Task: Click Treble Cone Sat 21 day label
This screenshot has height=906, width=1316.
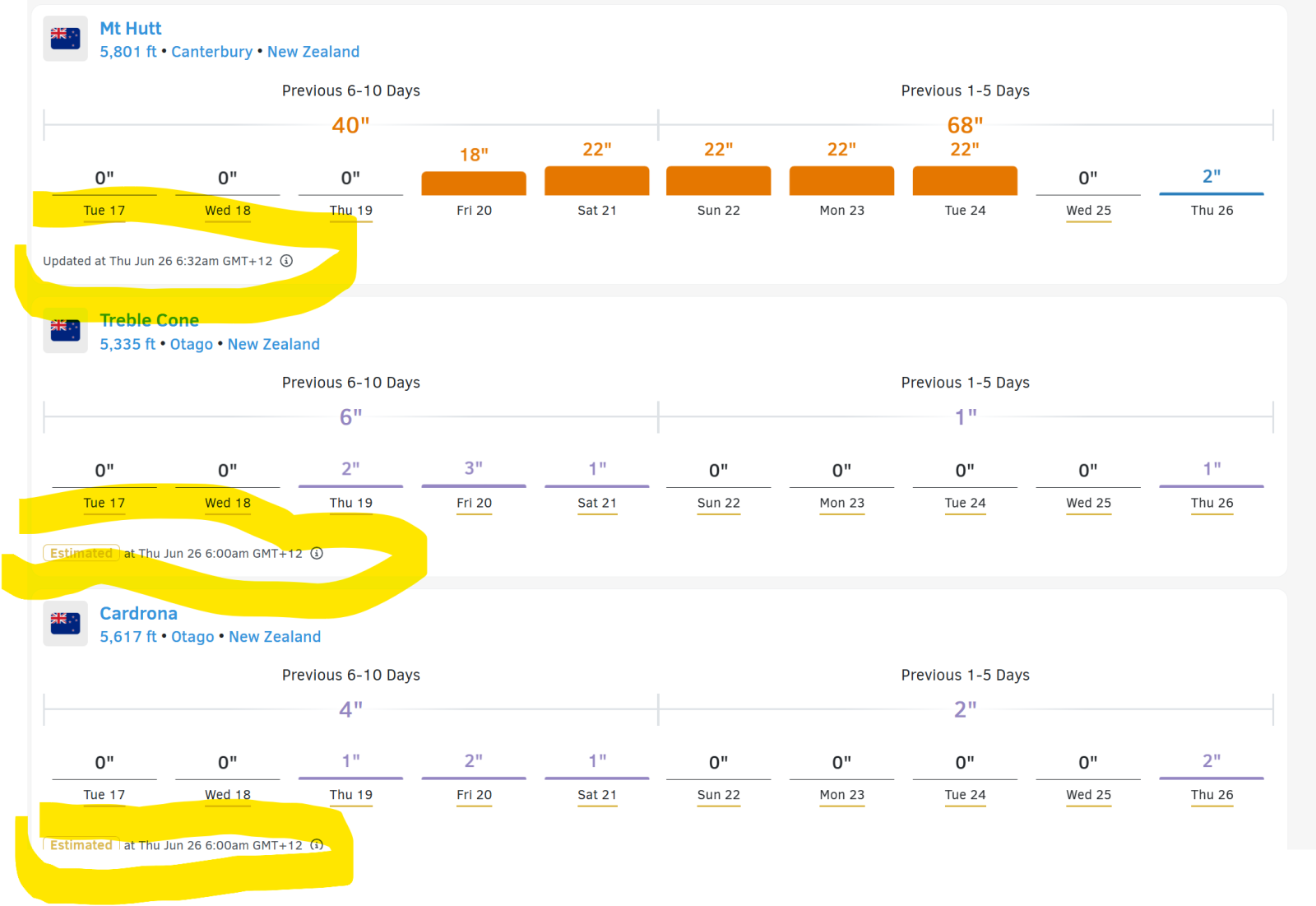Action: 597,503
